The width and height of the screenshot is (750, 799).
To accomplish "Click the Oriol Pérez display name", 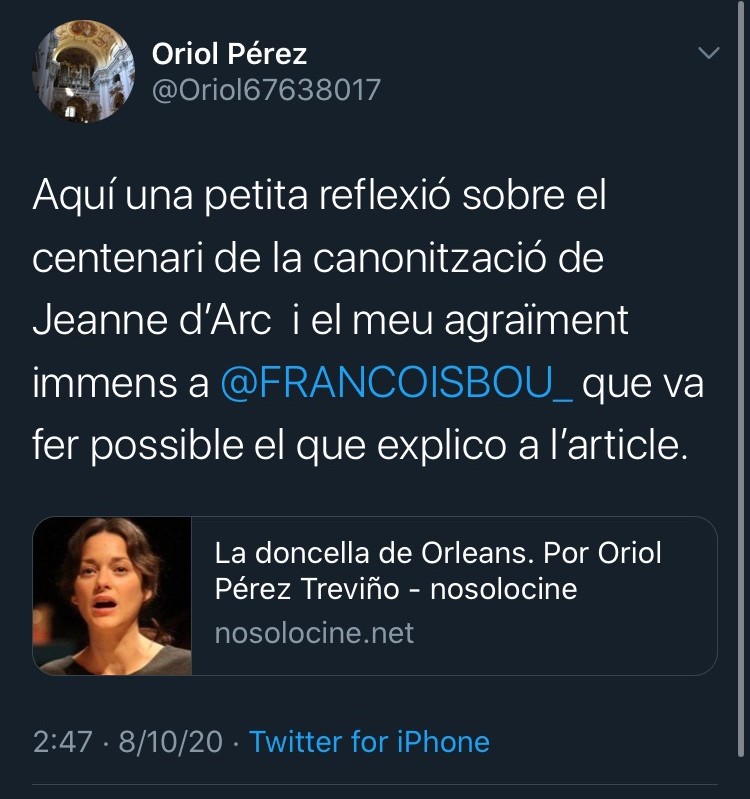I will pyautogui.click(x=229, y=54).
